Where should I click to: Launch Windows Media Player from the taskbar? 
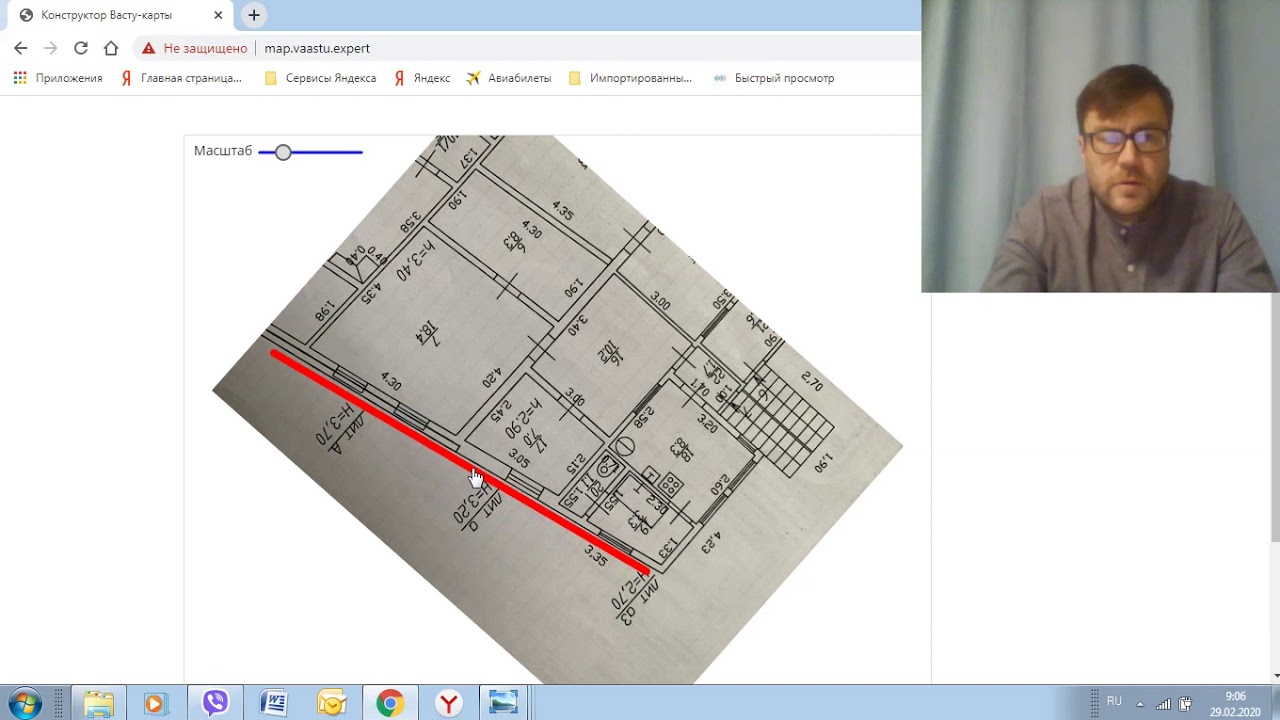(155, 703)
